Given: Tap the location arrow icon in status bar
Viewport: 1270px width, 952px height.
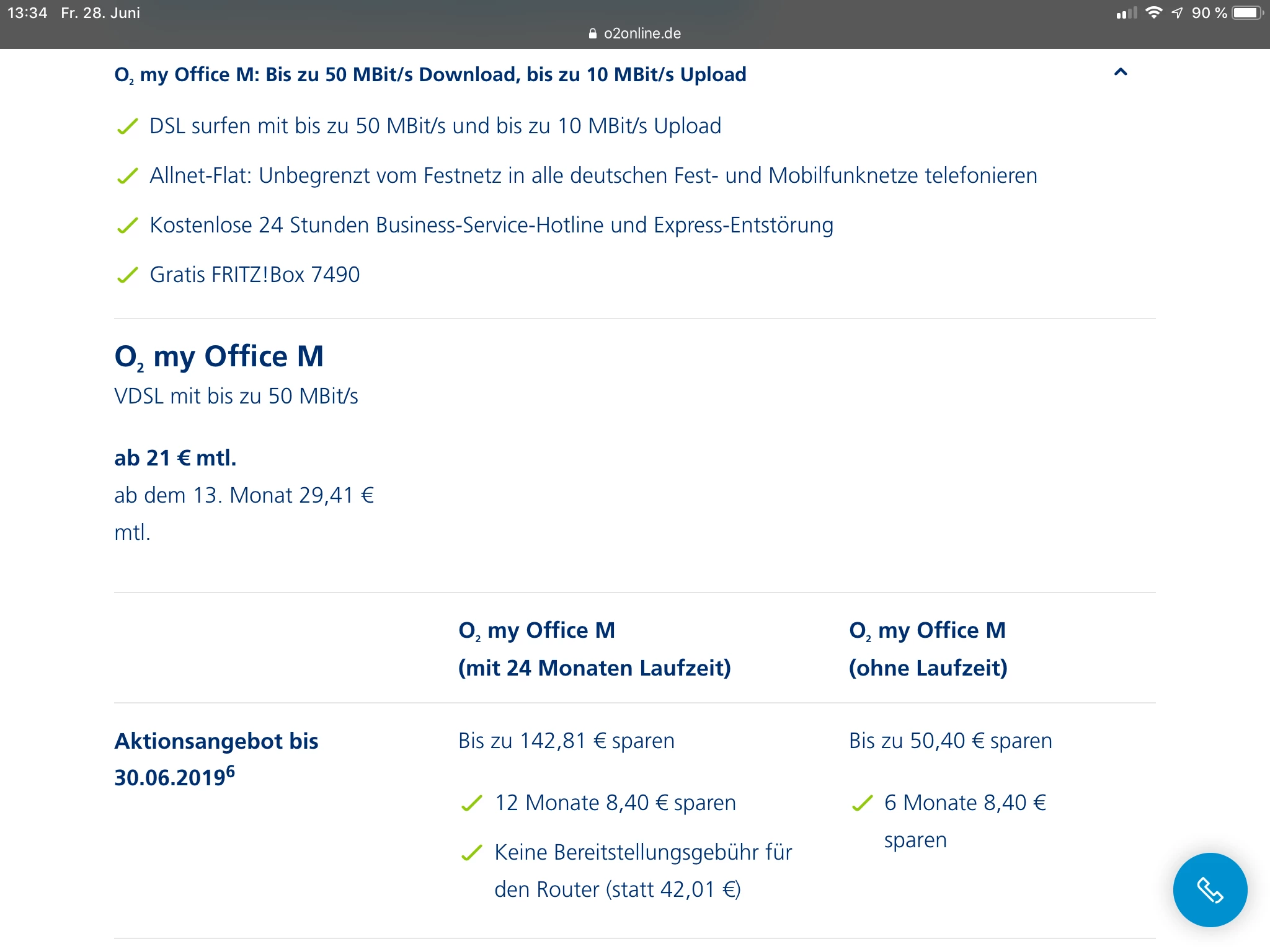Looking at the screenshot, I should coord(1177,12).
